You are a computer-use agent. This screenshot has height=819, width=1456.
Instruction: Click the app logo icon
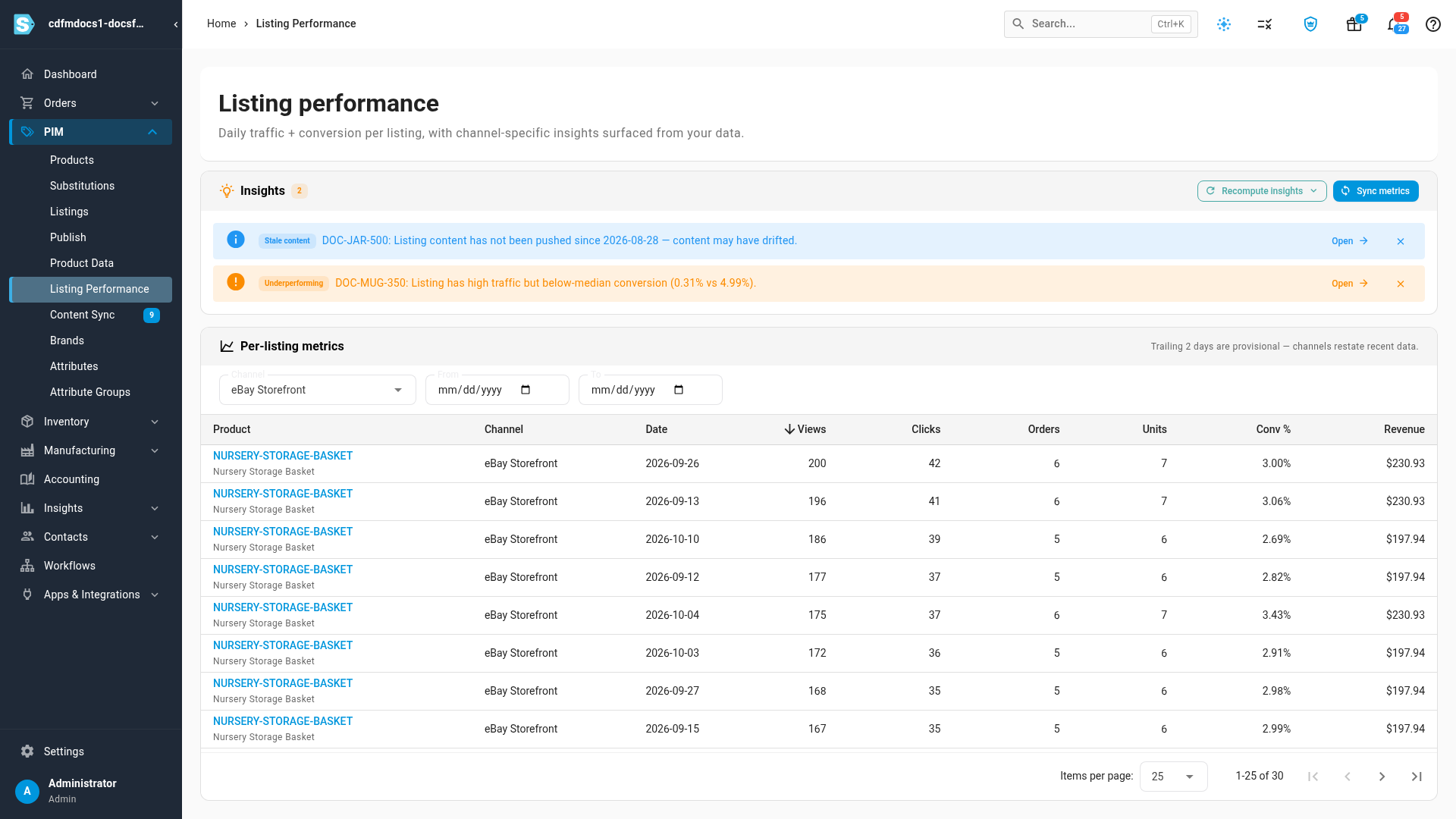click(24, 24)
